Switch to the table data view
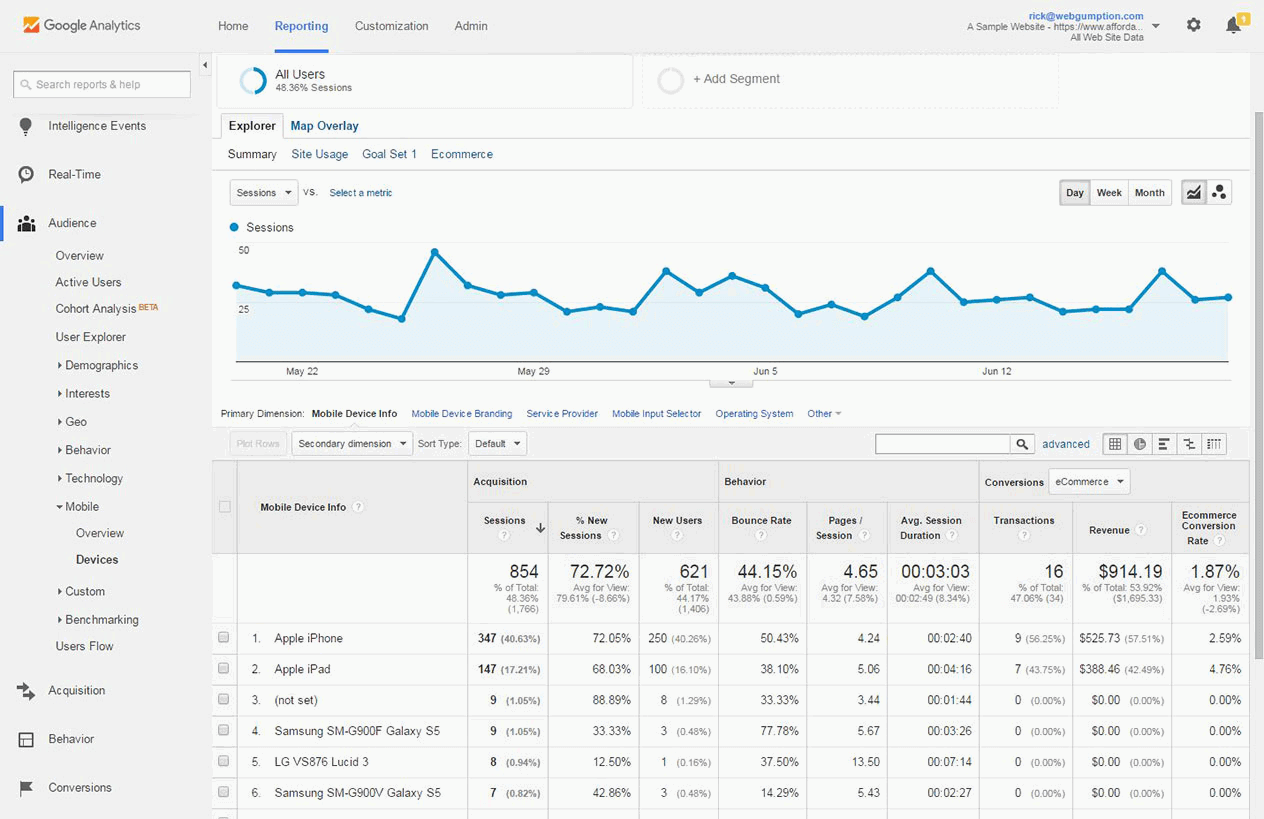Image resolution: width=1264 pixels, height=819 pixels. pos(1114,443)
